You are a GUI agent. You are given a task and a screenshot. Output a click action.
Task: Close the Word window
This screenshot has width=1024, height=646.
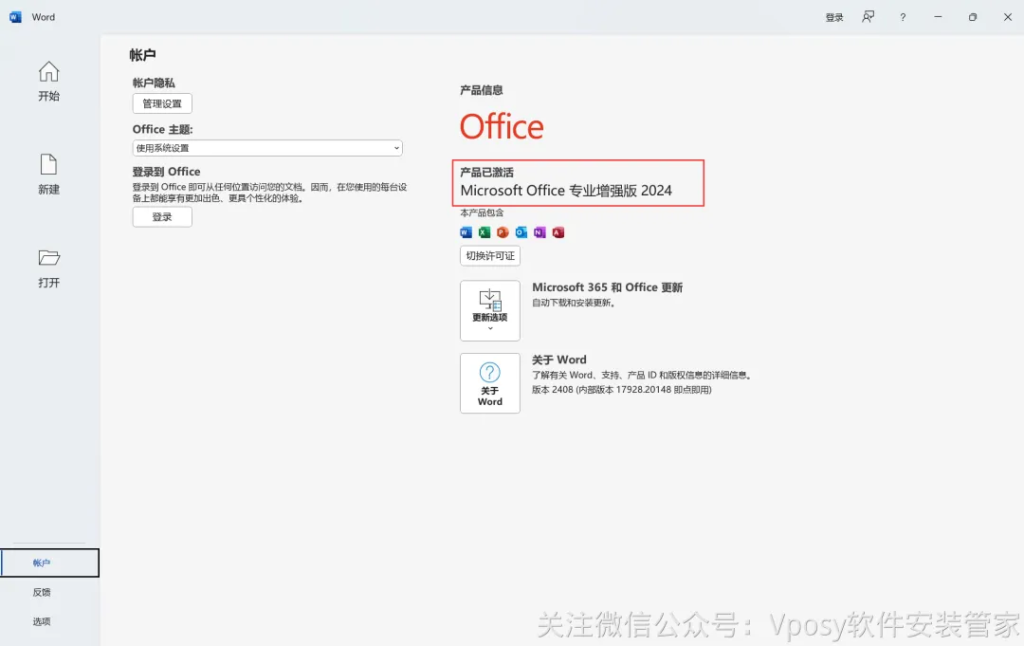point(1007,17)
